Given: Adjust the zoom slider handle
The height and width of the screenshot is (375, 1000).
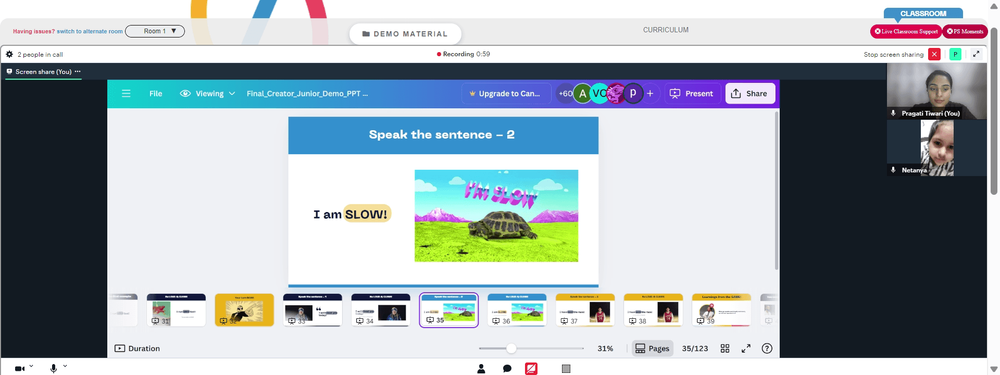Looking at the screenshot, I should 511,348.
